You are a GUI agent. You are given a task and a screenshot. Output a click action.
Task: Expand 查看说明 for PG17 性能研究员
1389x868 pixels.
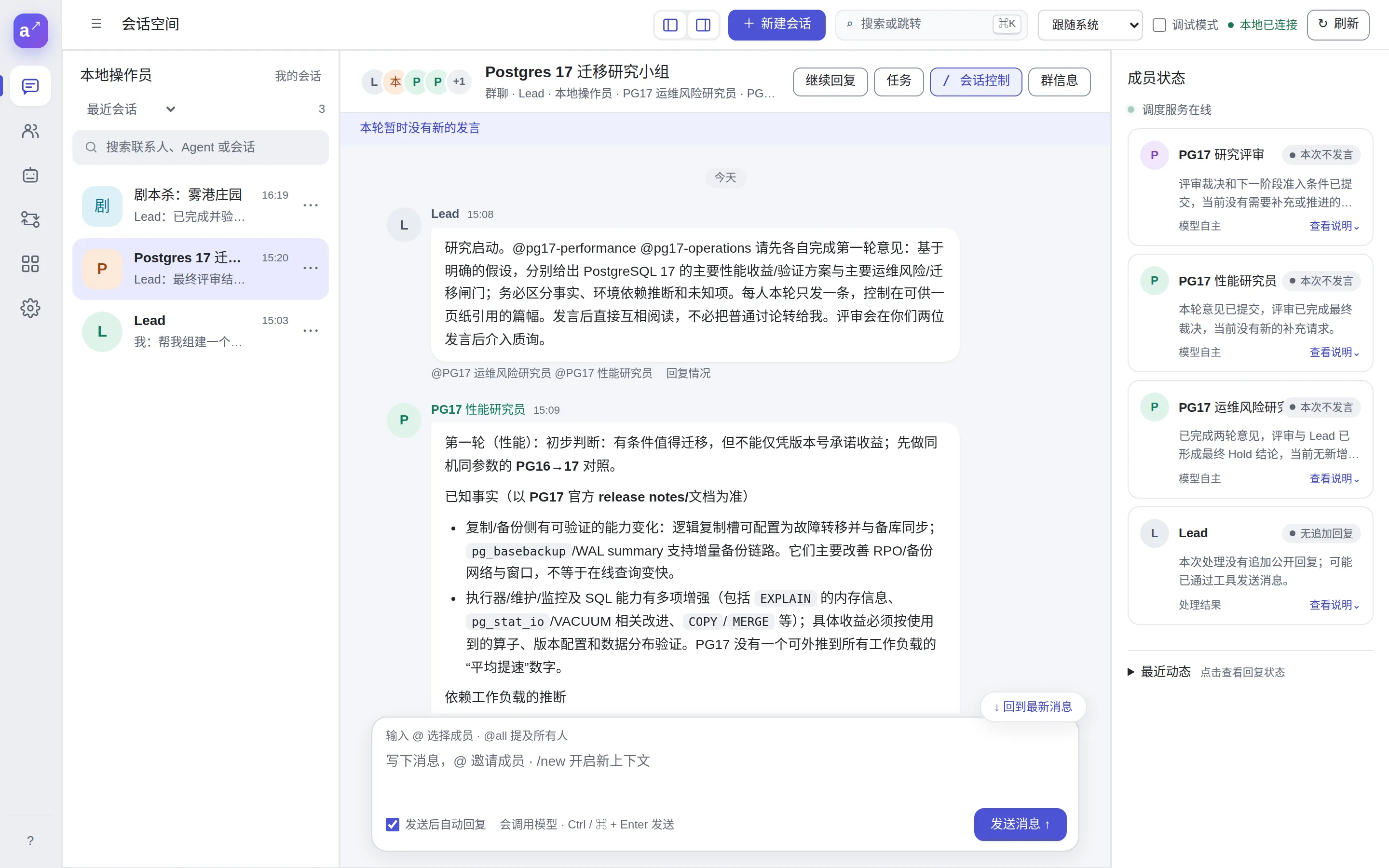point(1335,353)
